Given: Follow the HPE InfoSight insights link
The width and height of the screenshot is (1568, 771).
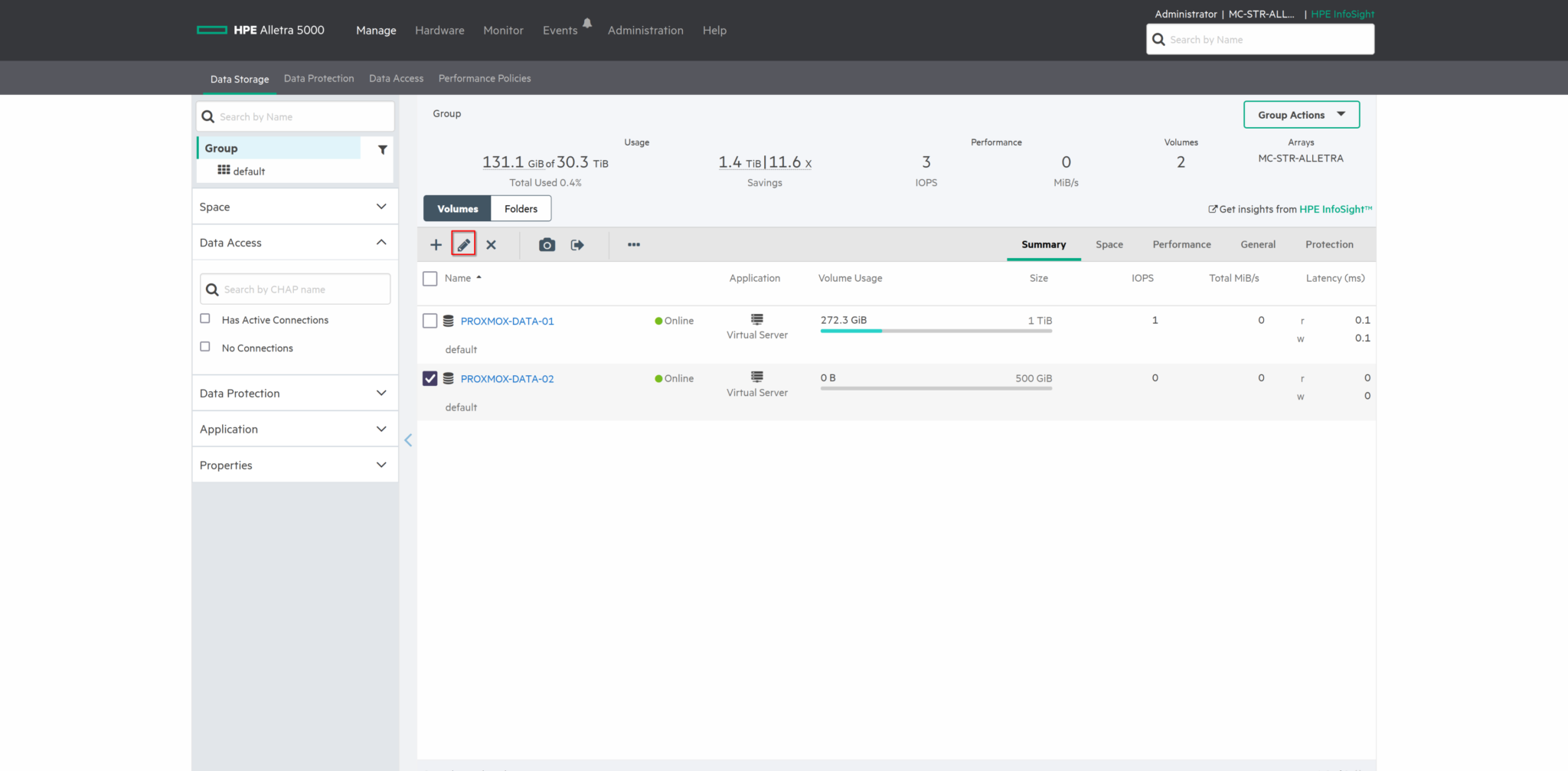Looking at the screenshot, I should pos(1335,209).
